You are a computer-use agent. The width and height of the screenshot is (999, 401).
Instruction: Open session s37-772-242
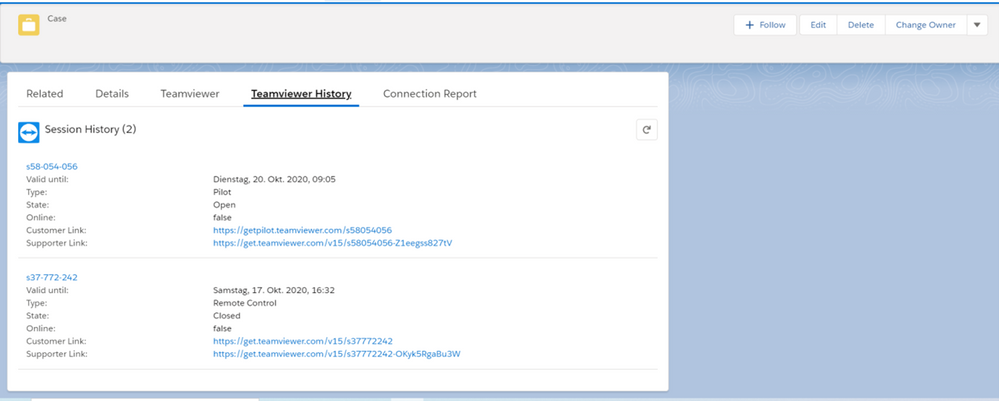52,277
